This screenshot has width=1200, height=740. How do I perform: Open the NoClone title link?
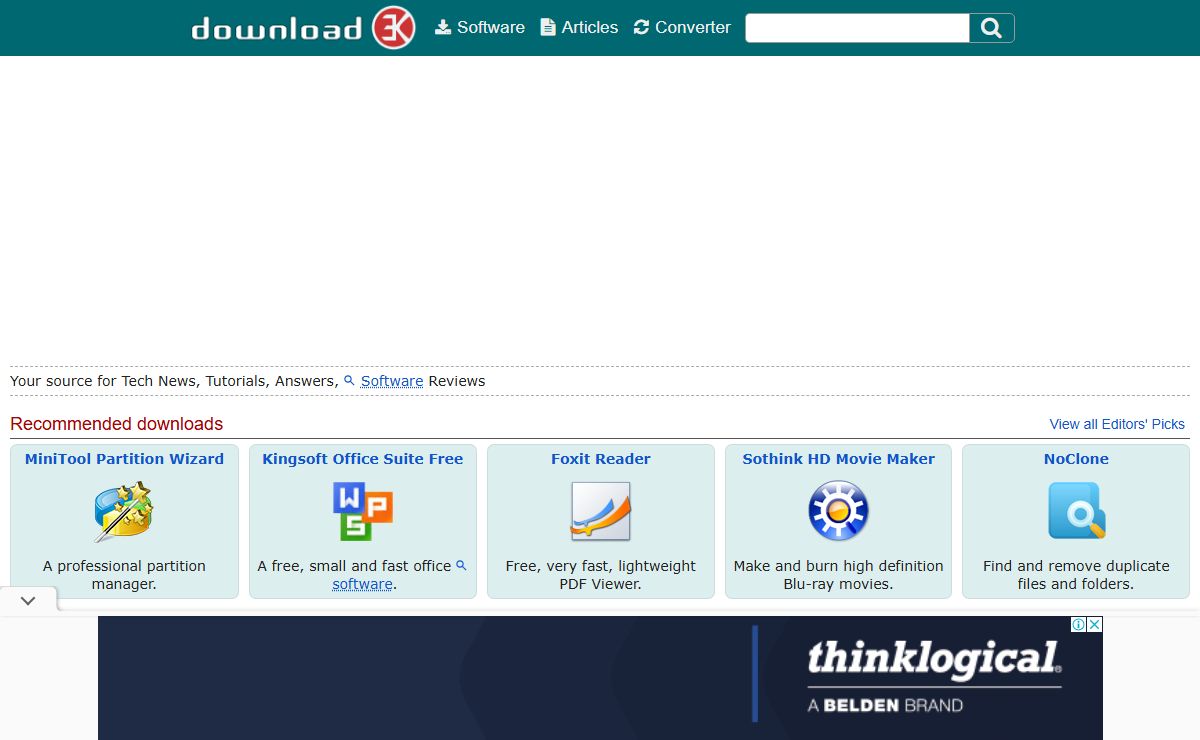pyautogui.click(x=1076, y=459)
